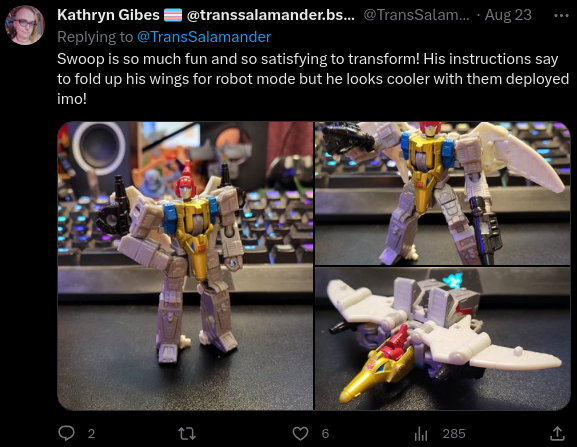Click the reply speech bubble icon
This screenshot has width=577, height=447.
point(67,433)
